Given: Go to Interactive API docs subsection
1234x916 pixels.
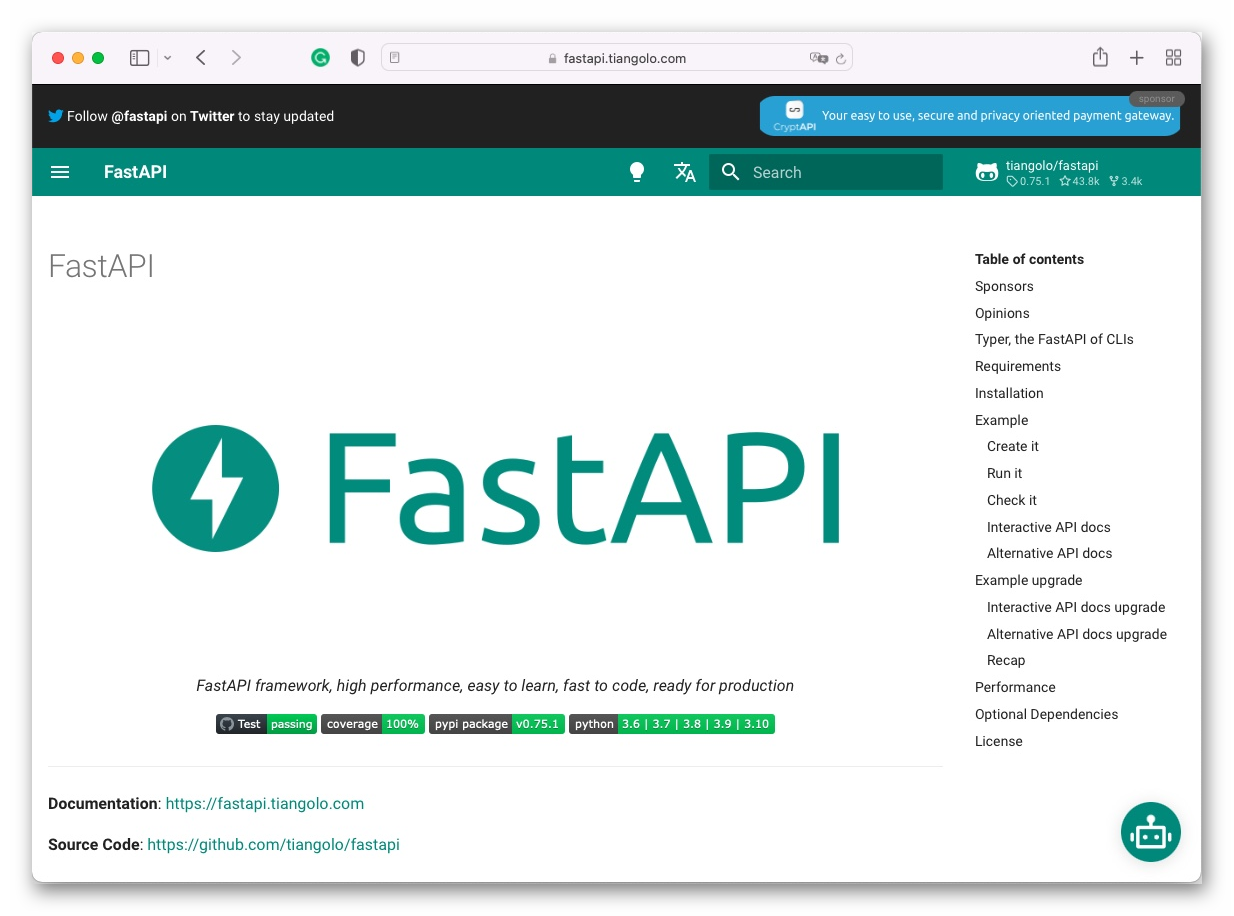Looking at the screenshot, I should coord(1049,527).
